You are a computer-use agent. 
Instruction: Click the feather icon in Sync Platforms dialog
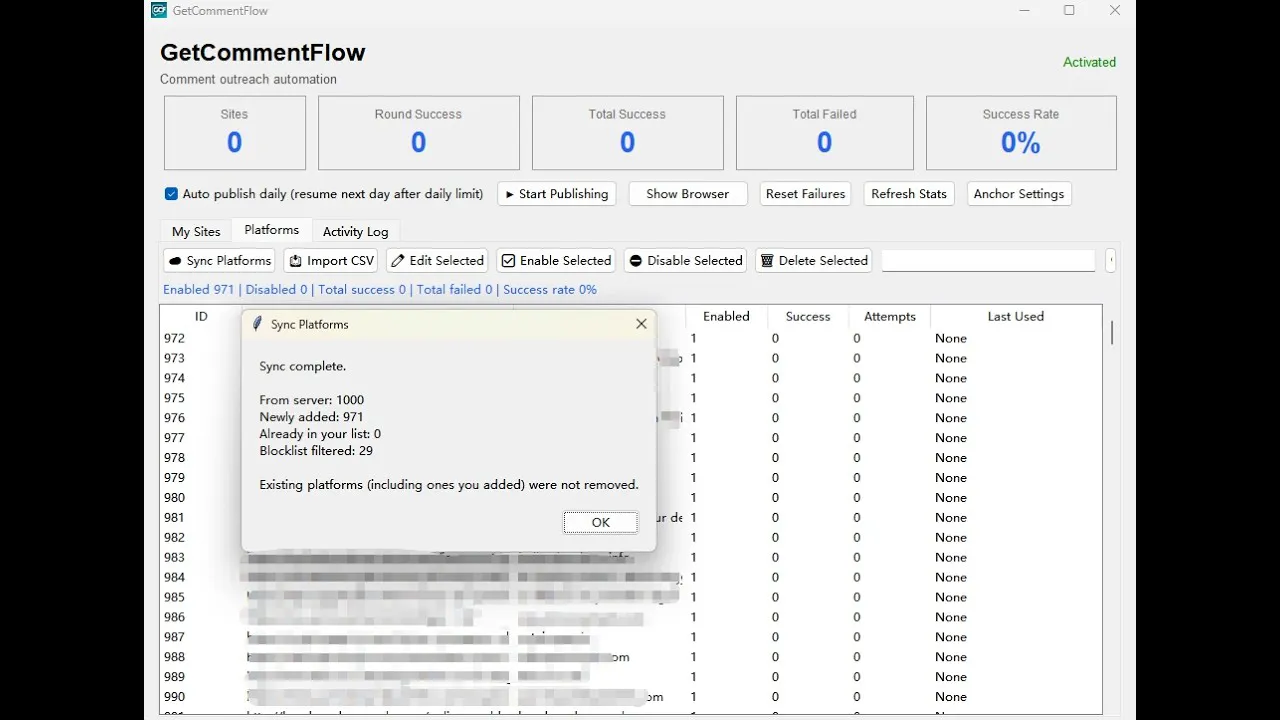(x=257, y=324)
